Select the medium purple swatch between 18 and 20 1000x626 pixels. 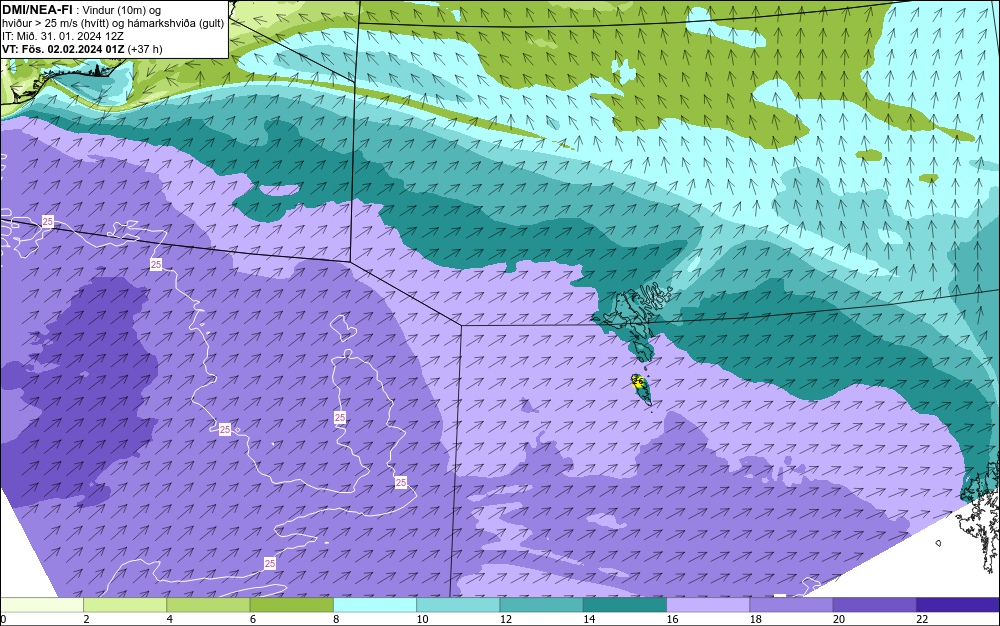[x=791, y=604]
